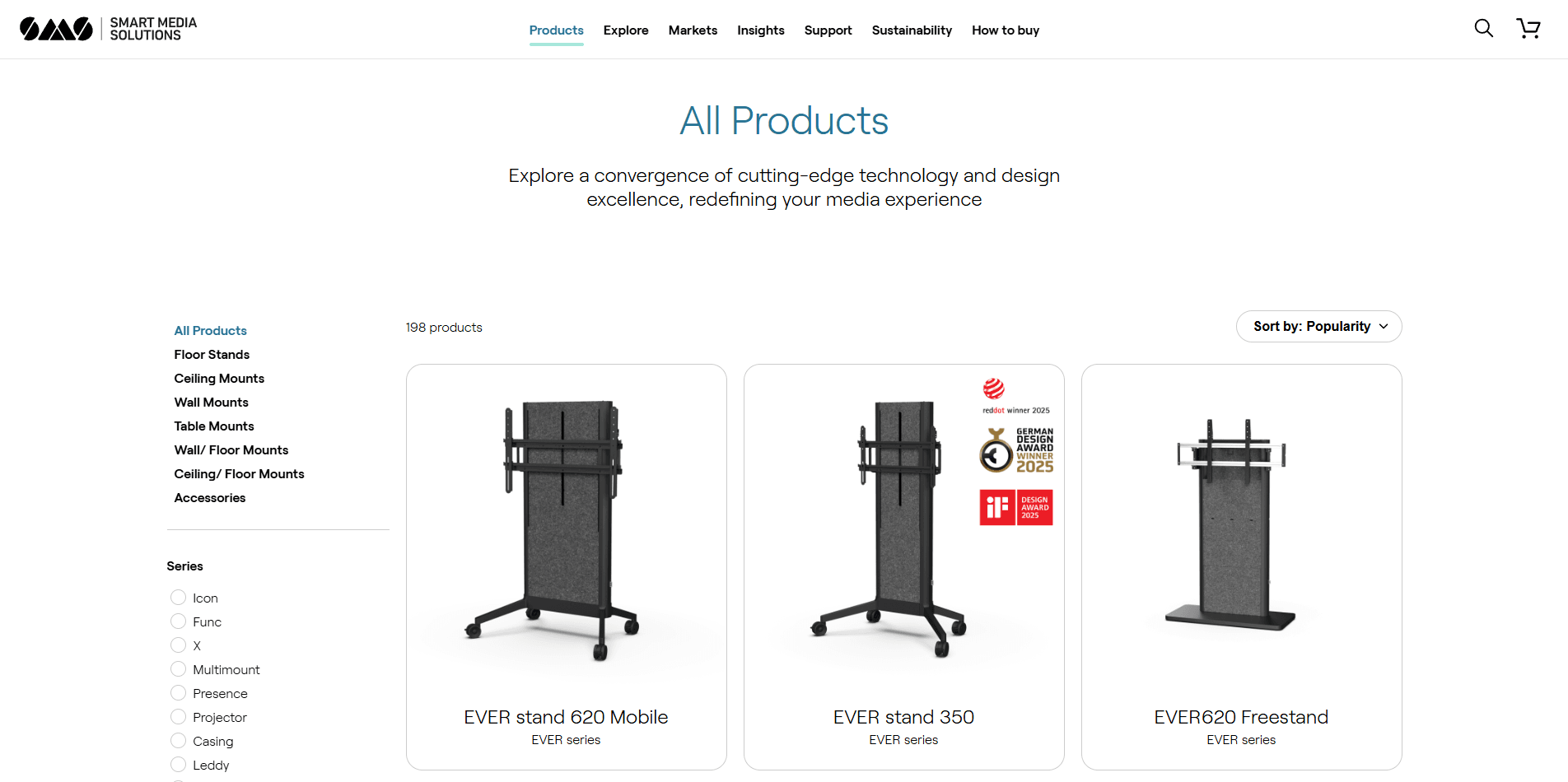Toggle the Multimount series filter
This screenshot has height=782, width=1568.
point(178,669)
